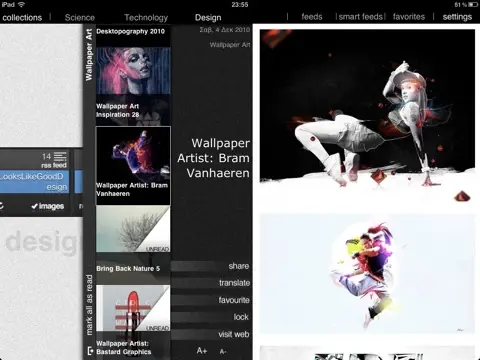The width and height of the screenshot is (480, 360).
Task: Switch to the Technology collection
Action: [146, 17]
